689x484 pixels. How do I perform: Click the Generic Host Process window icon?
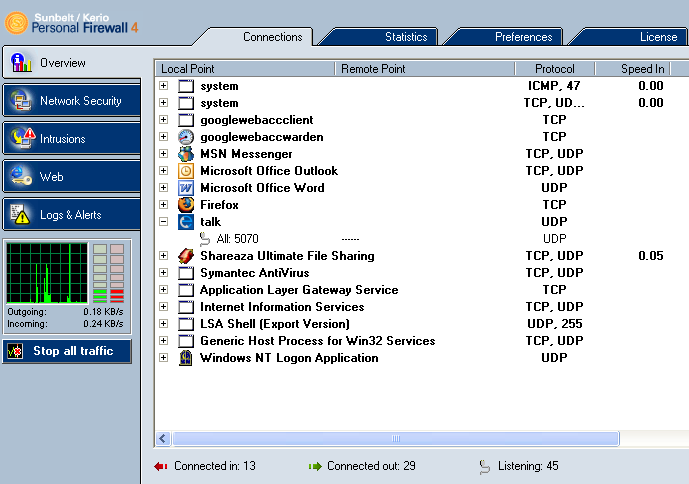pyautogui.click(x=186, y=341)
